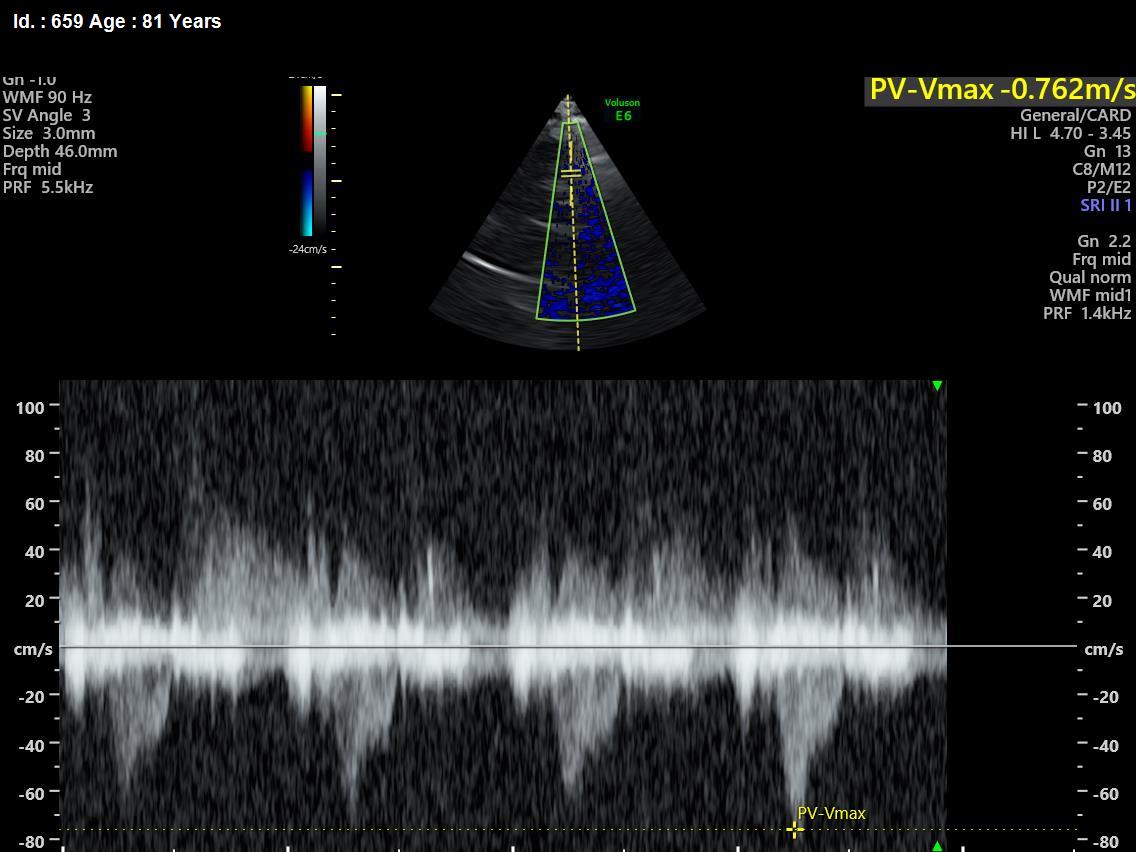Click the right axis 60 tick label
1136x852 pixels.
[1102, 504]
